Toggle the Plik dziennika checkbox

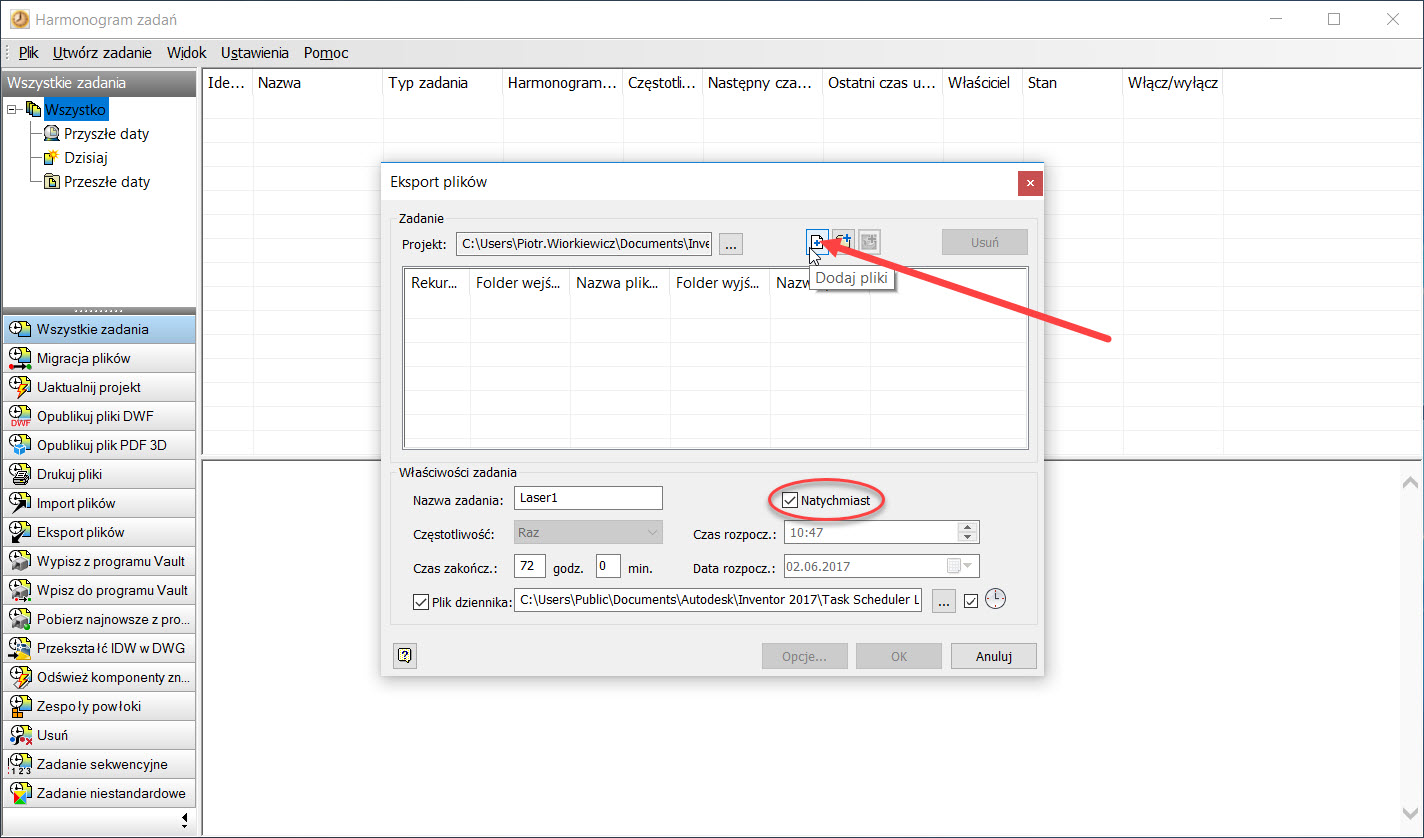[x=421, y=601]
